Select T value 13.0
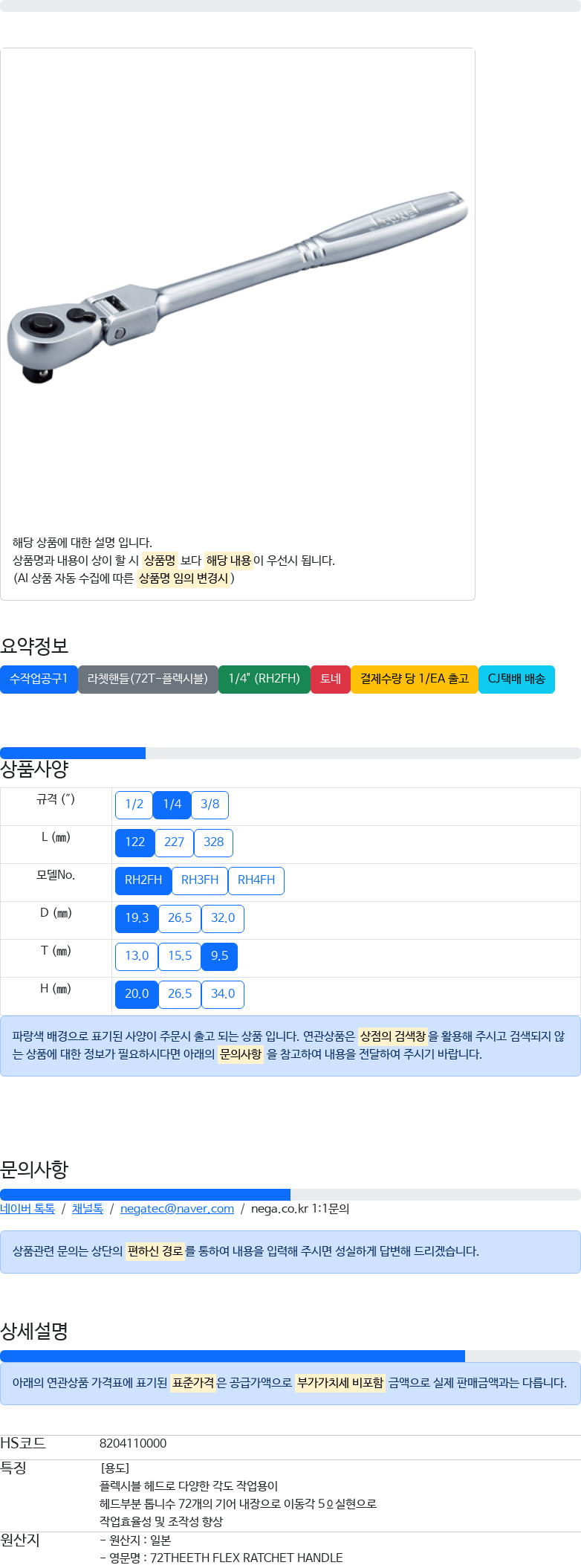The image size is (581, 1568). point(137,956)
